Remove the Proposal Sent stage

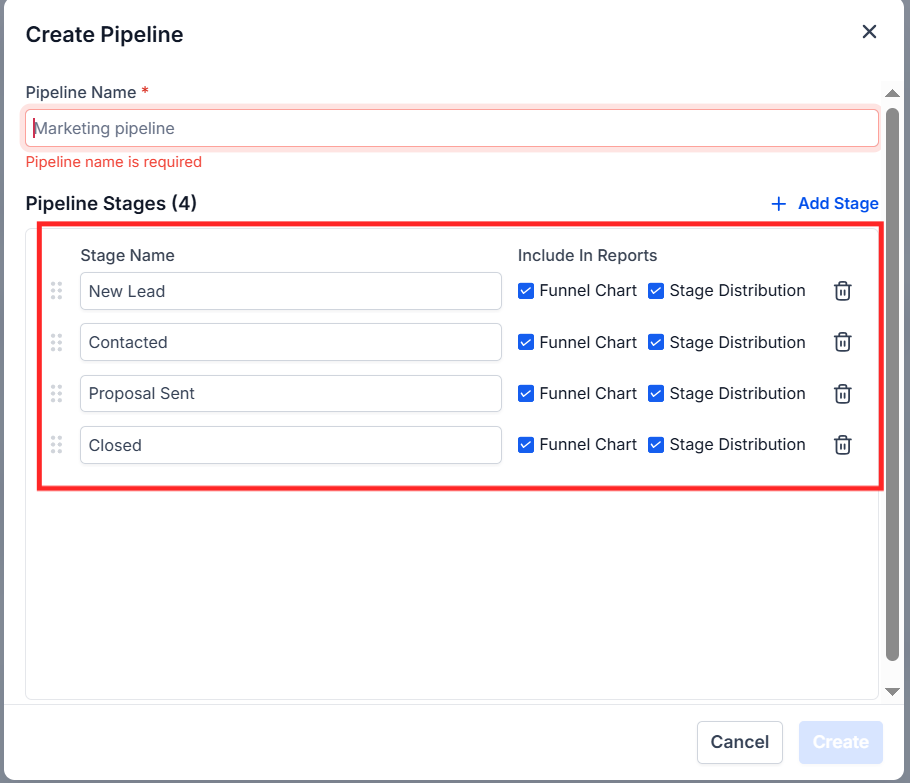click(x=843, y=393)
